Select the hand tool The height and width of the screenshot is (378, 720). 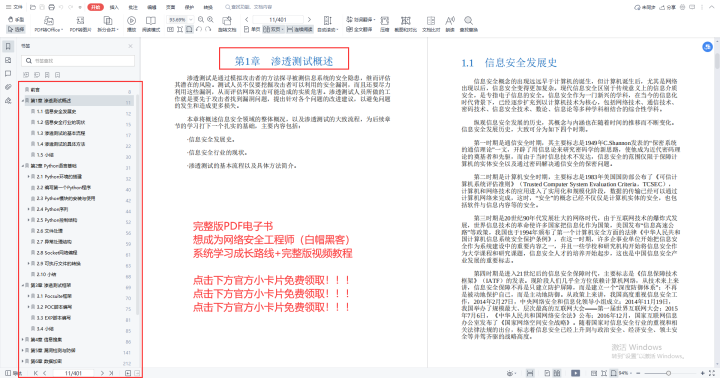[x=16, y=19]
